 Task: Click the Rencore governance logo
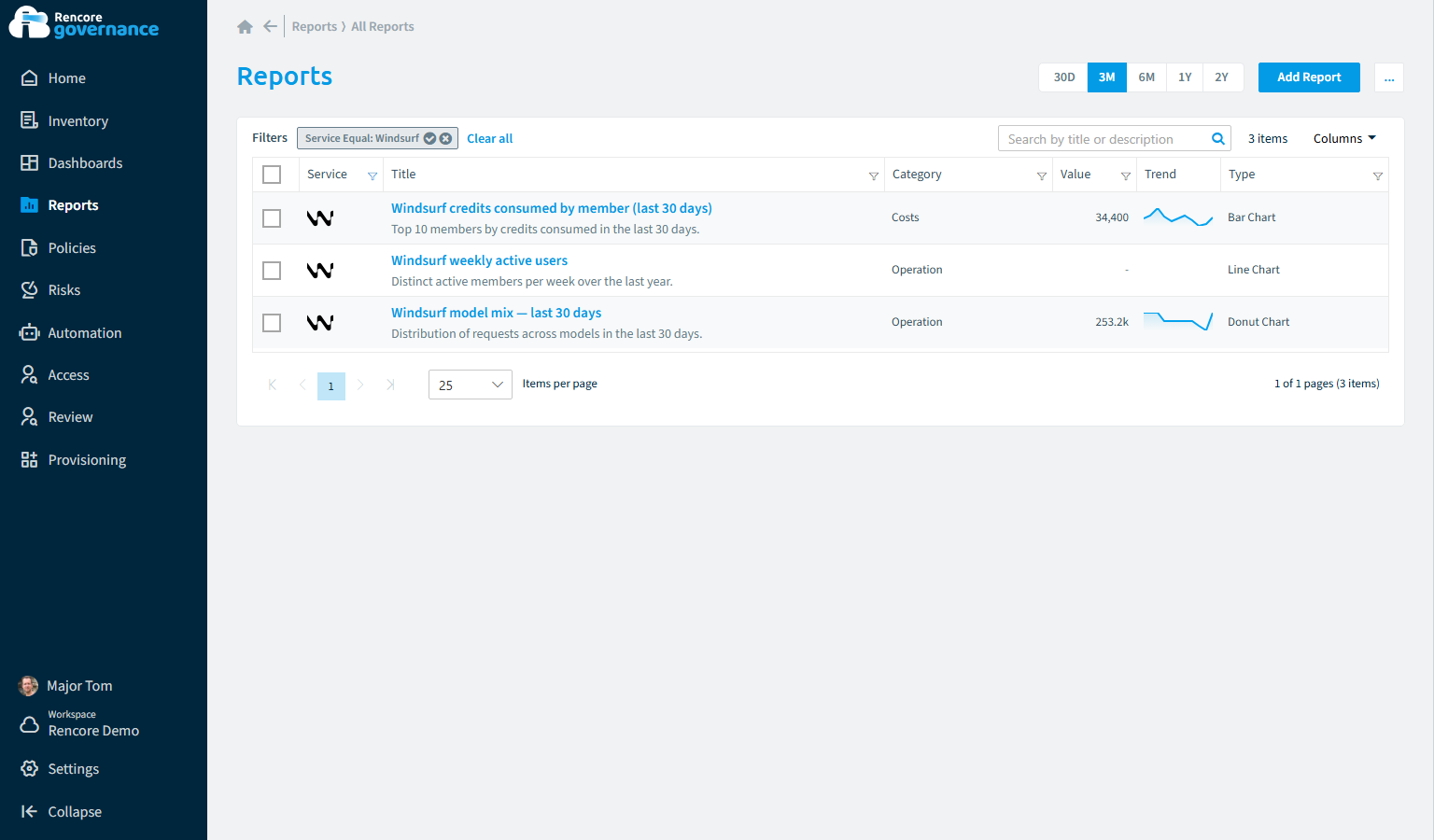click(x=84, y=23)
